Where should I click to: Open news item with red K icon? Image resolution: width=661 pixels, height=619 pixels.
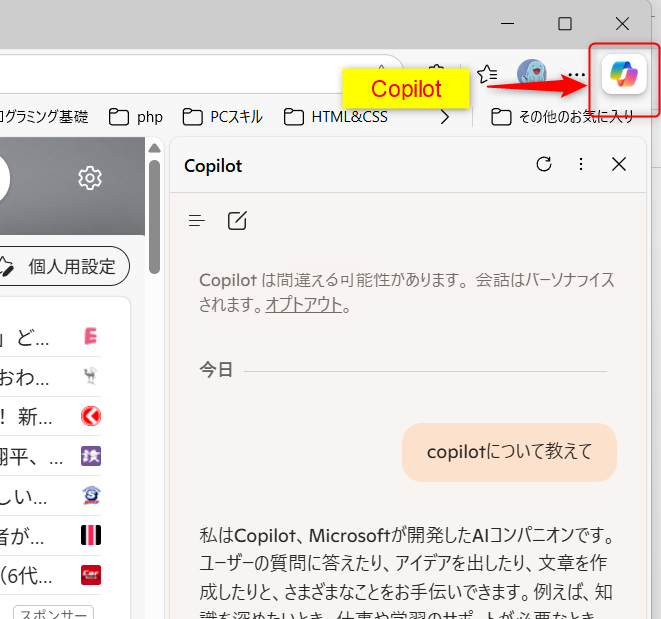coord(50,416)
